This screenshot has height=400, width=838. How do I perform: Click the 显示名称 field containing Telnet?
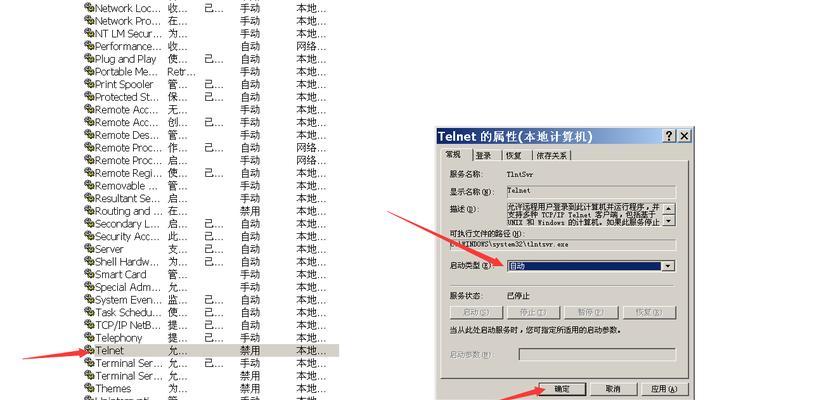[x=591, y=191]
